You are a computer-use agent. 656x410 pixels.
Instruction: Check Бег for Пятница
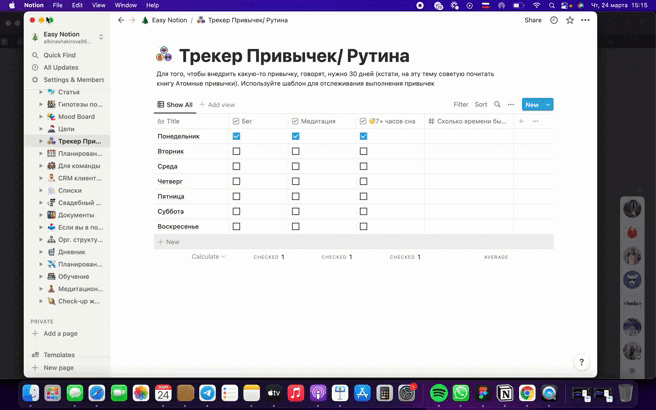[236, 197]
